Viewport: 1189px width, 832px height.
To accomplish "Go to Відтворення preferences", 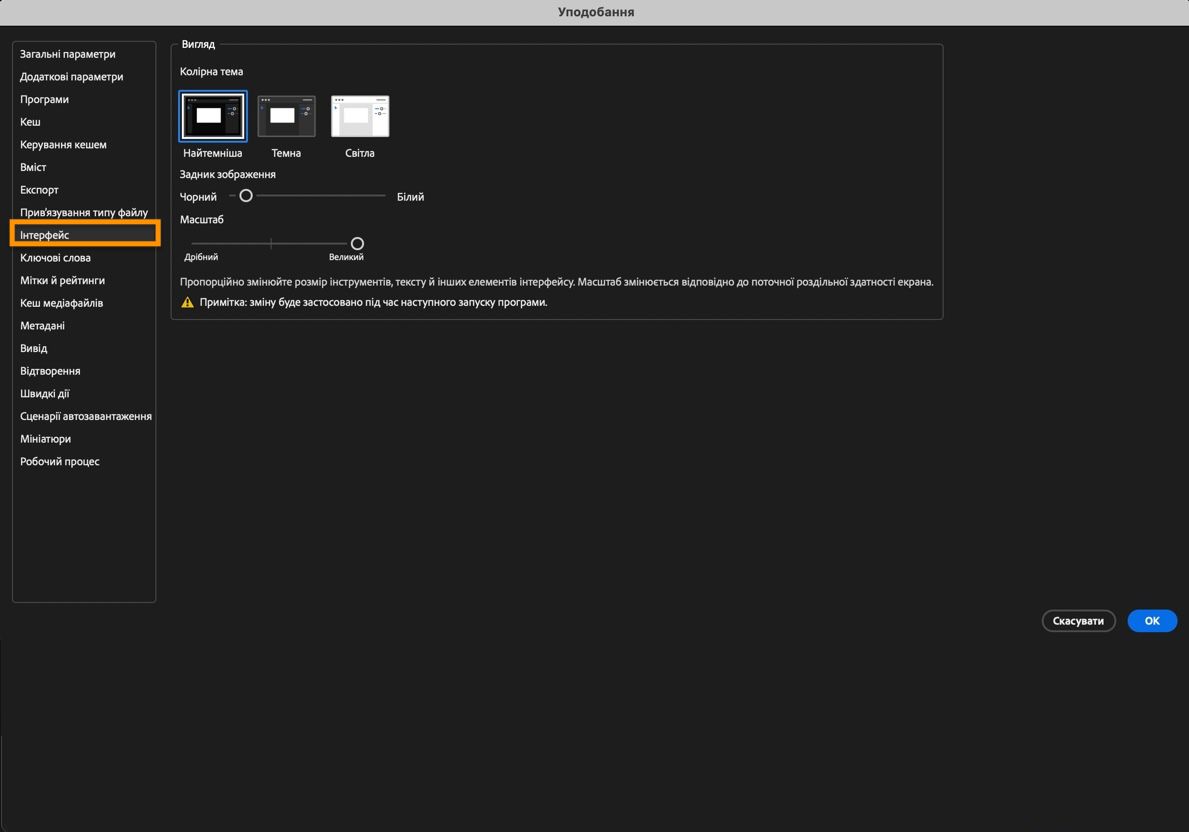I will 50,372.
